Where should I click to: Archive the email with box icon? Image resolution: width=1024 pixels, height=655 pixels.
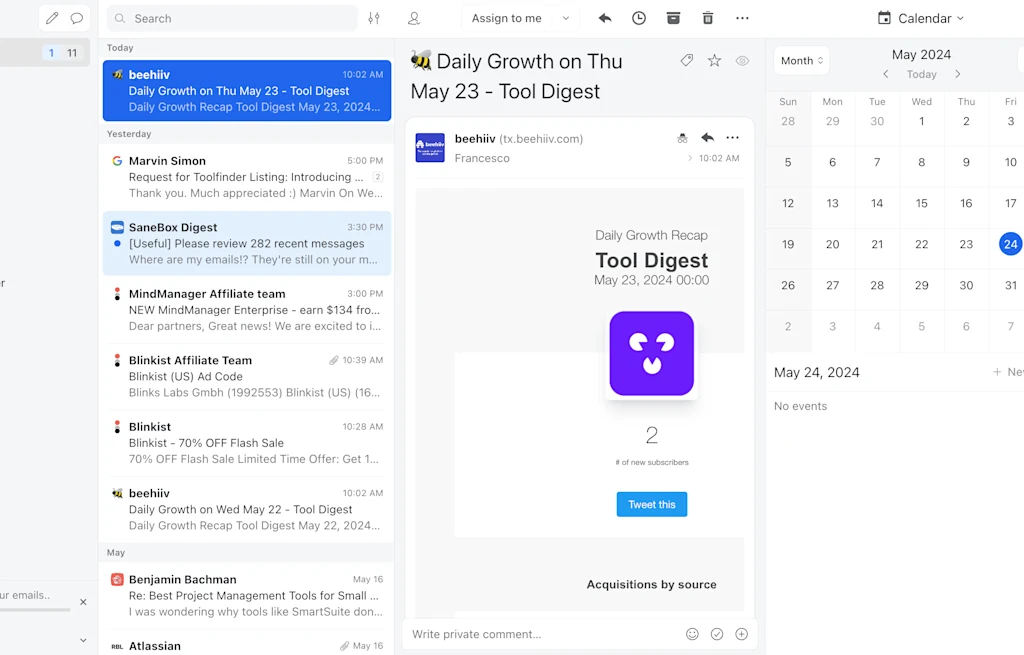tap(673, 18)
